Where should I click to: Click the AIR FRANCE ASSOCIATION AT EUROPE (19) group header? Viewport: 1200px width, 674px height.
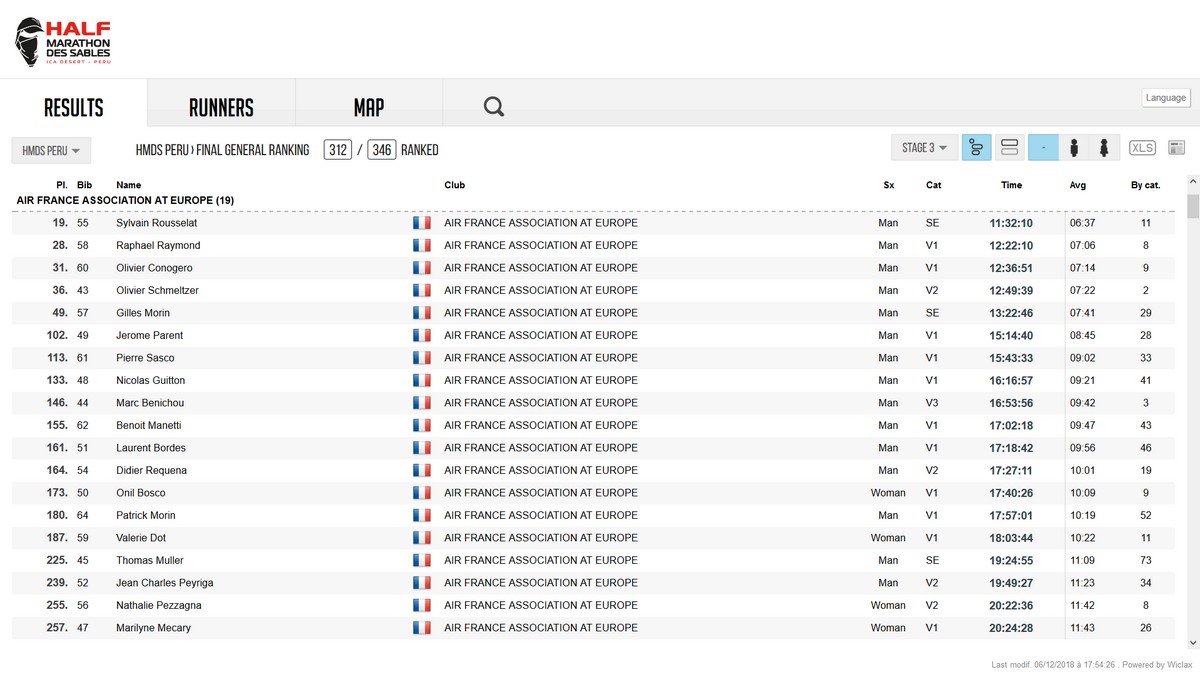point(125,200)
